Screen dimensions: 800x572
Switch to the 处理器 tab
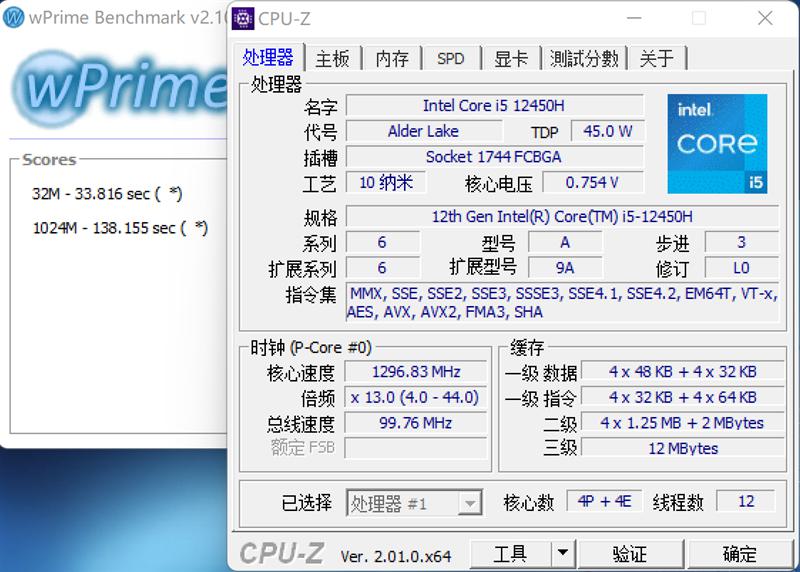[268, 58]
